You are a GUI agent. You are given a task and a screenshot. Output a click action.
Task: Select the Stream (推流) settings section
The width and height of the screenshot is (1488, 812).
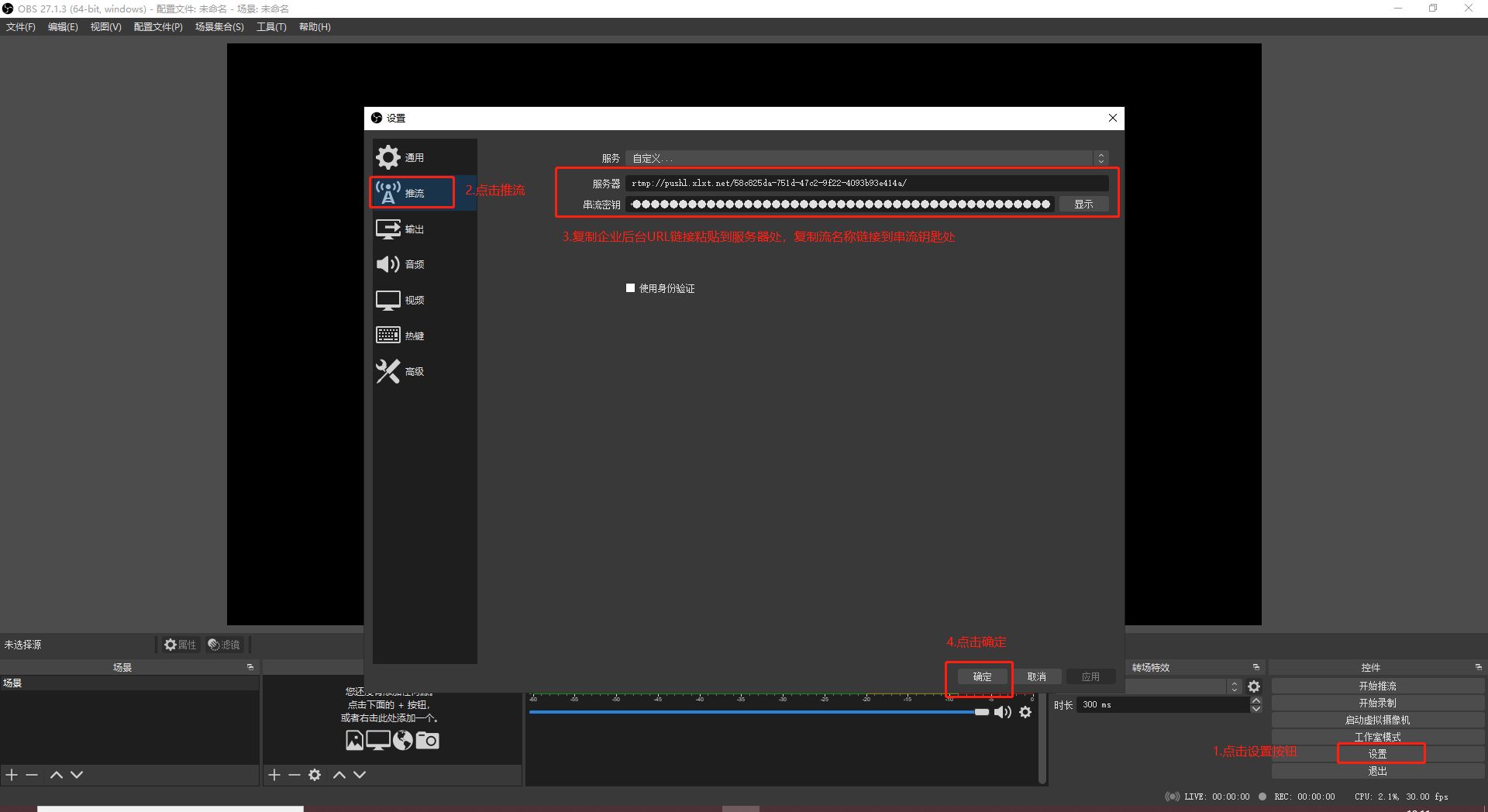pyautogui.click(x=424, y=193)
